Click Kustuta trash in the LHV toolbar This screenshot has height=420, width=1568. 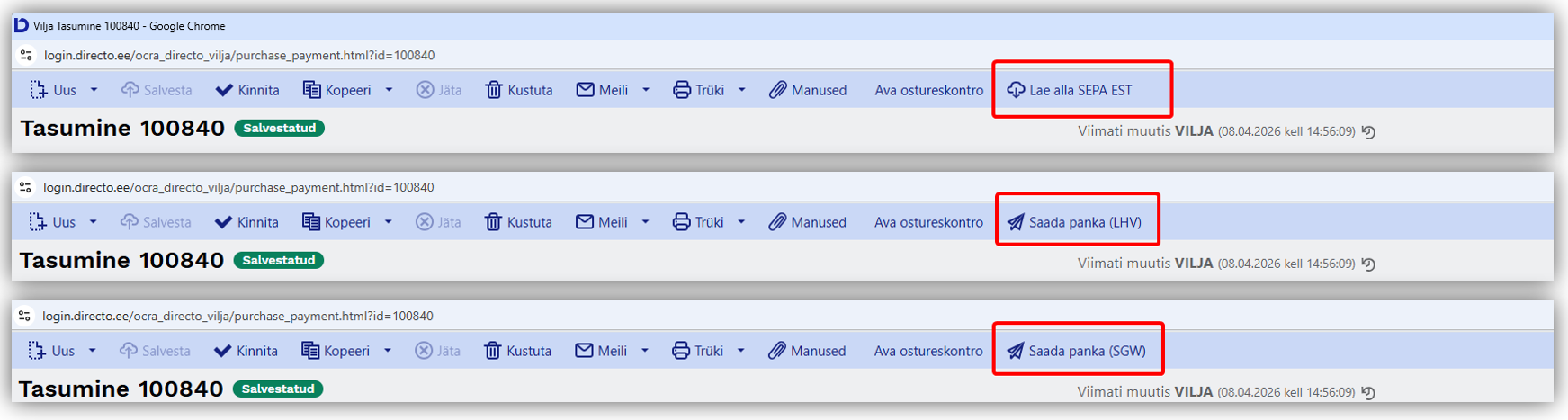pyautogui.click(x=518, y=222)
